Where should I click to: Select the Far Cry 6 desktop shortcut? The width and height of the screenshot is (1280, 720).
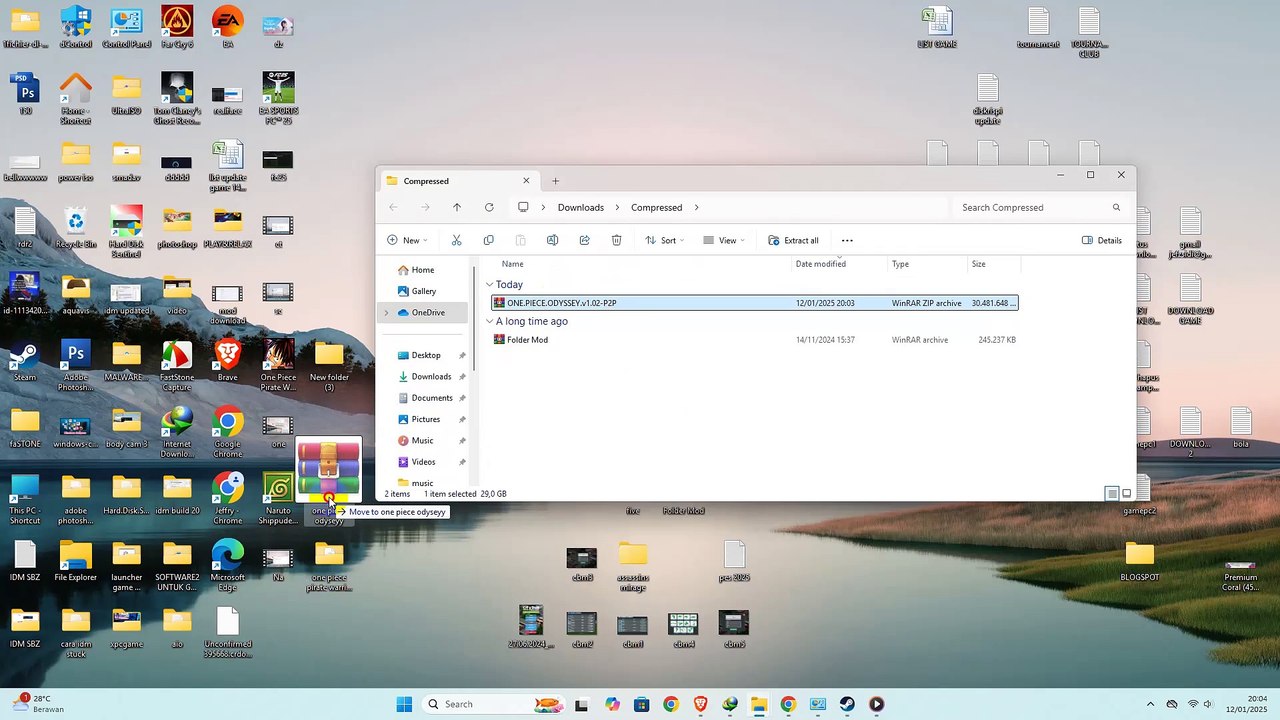click(177, 28)
